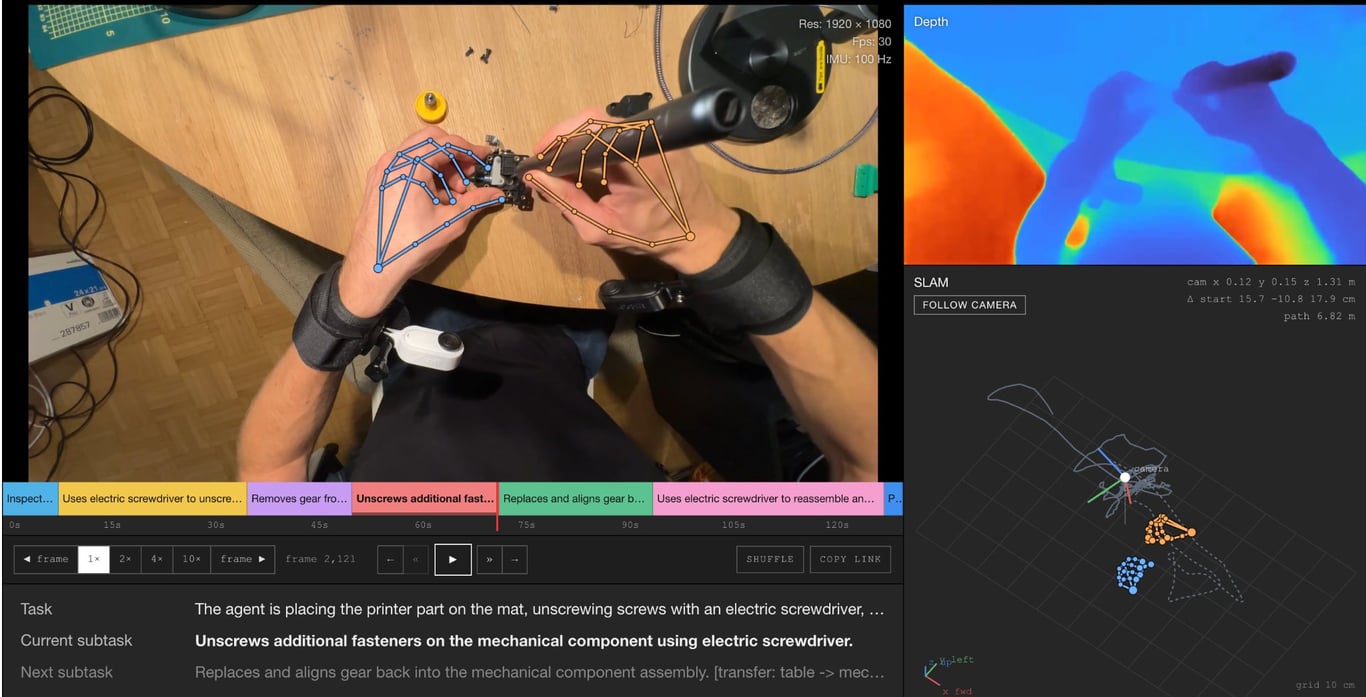The image size is (1366, 697).
Task: Click the double right chevron button
Action: 489,559
